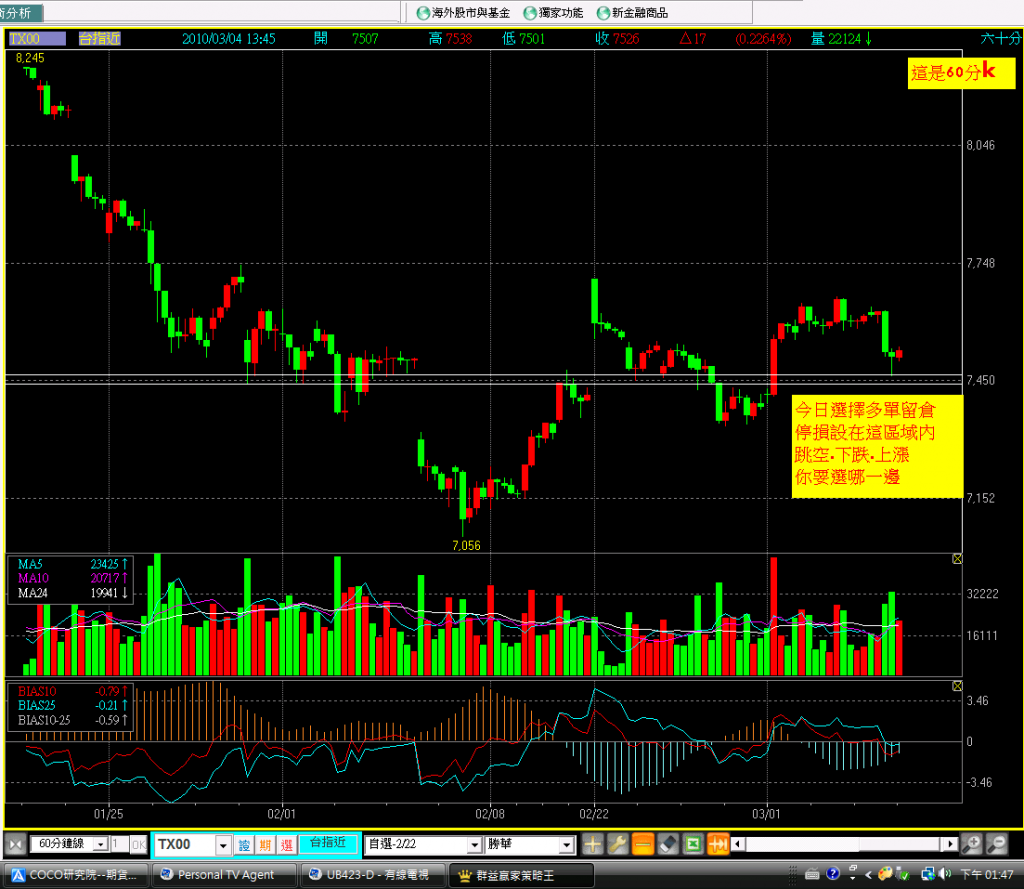Image resolution: width=1024 pixels, height=889 pixels.
Task: Click the volume speaker icon in system tray
Action: 945,873
